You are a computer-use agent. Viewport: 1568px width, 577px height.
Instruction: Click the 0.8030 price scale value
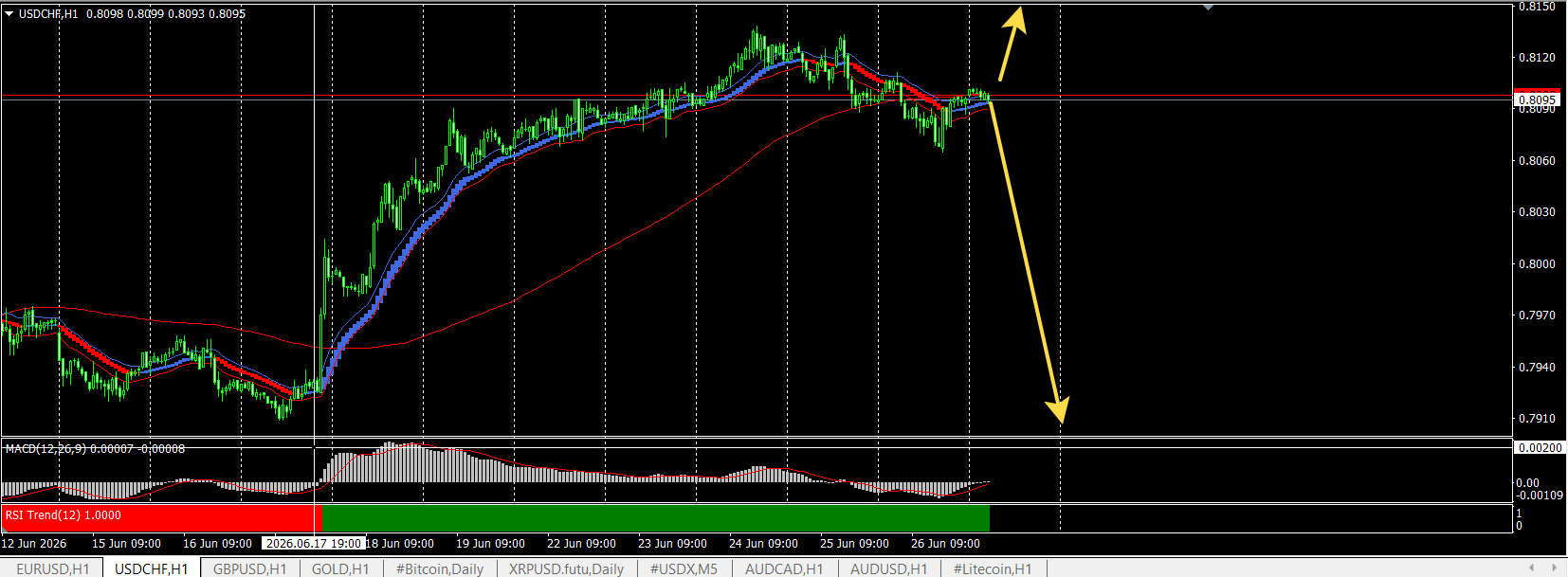1537,212
